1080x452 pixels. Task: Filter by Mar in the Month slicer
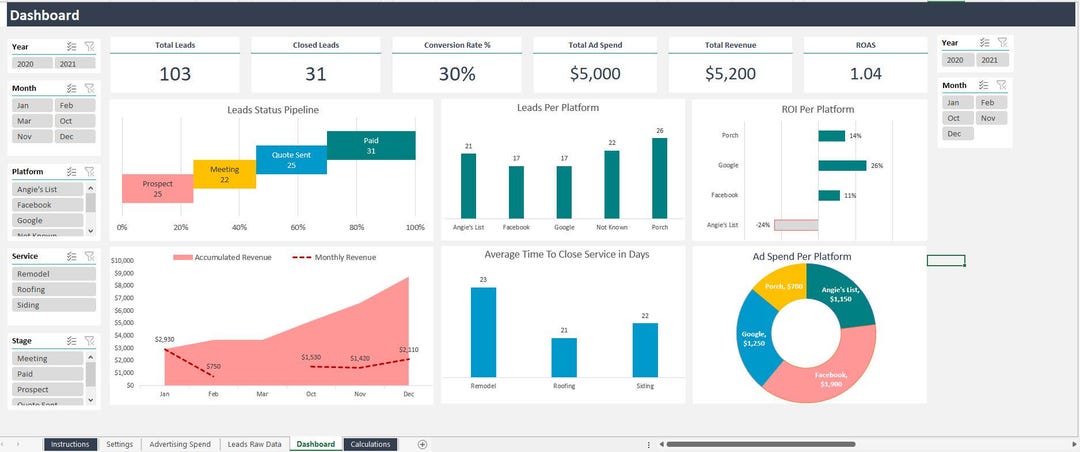[x=32, y=121]
